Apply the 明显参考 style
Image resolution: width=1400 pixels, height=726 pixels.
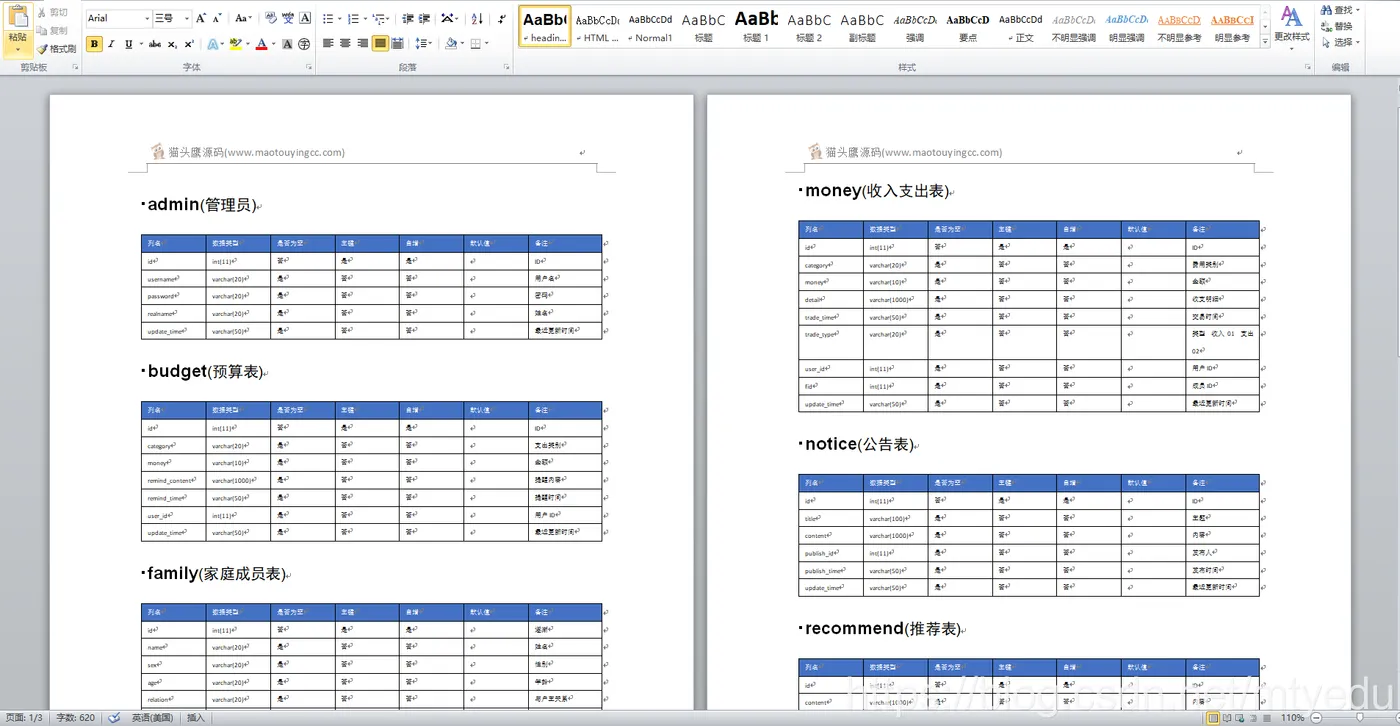coord(1231,26)
